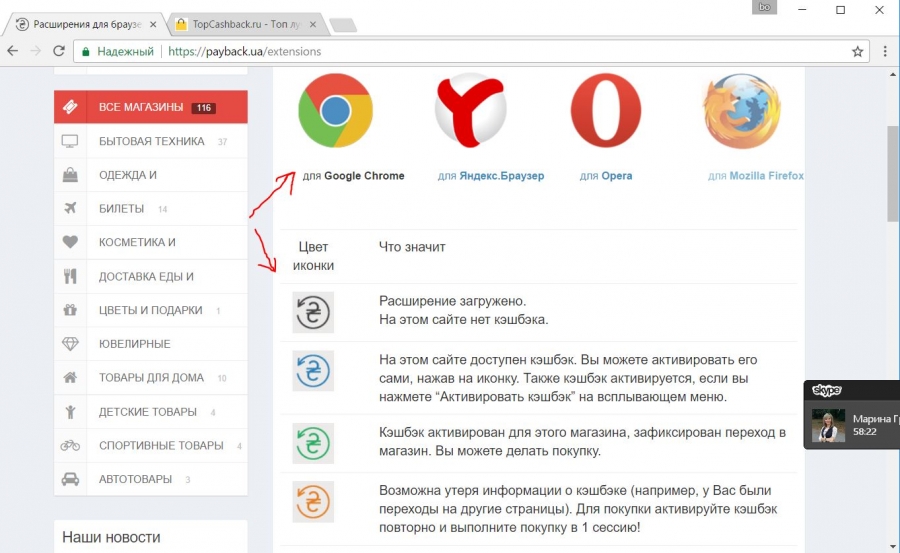
Task: Open the 'для Opera' extension link
Action: click(606, 176)
